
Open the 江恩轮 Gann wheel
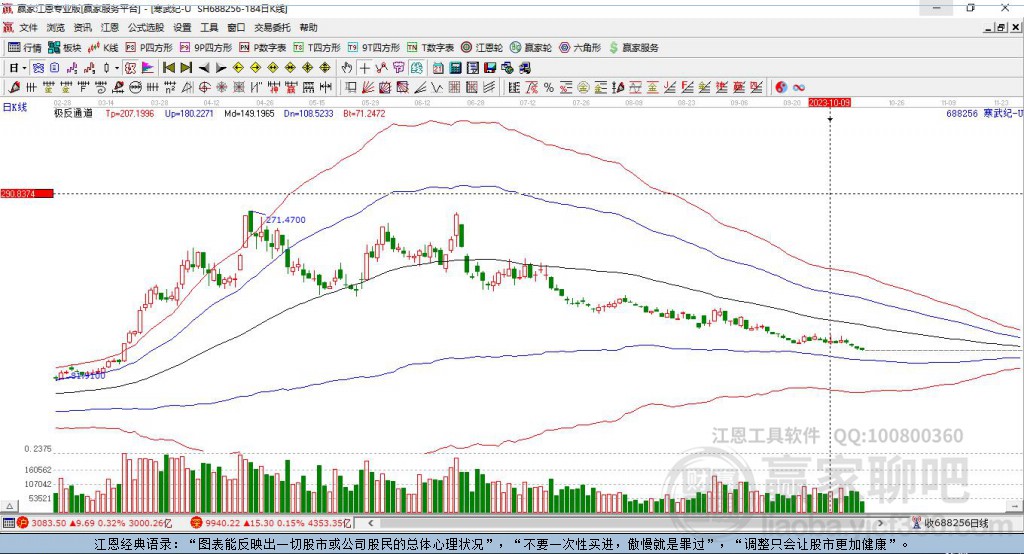tap(482, 48)
